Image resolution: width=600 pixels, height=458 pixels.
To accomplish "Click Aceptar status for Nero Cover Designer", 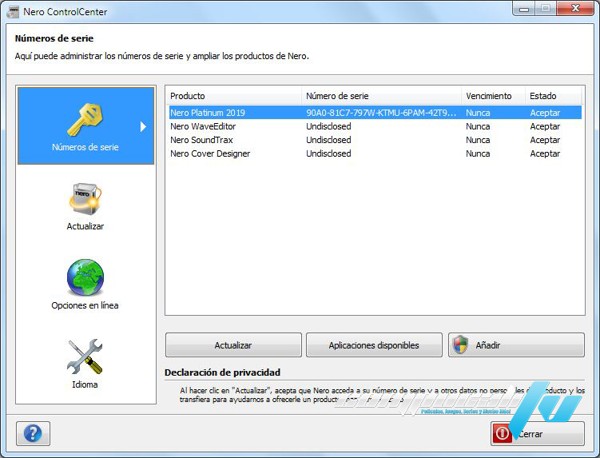I will click(545, 153).
